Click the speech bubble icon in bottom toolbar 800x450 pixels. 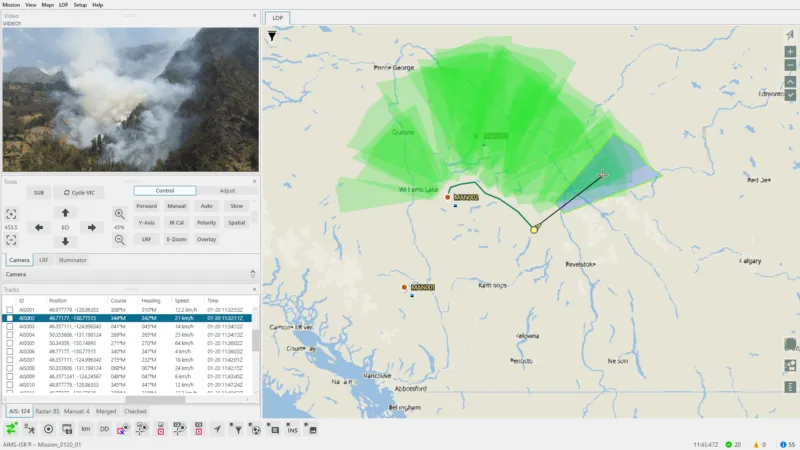[273, 429]
